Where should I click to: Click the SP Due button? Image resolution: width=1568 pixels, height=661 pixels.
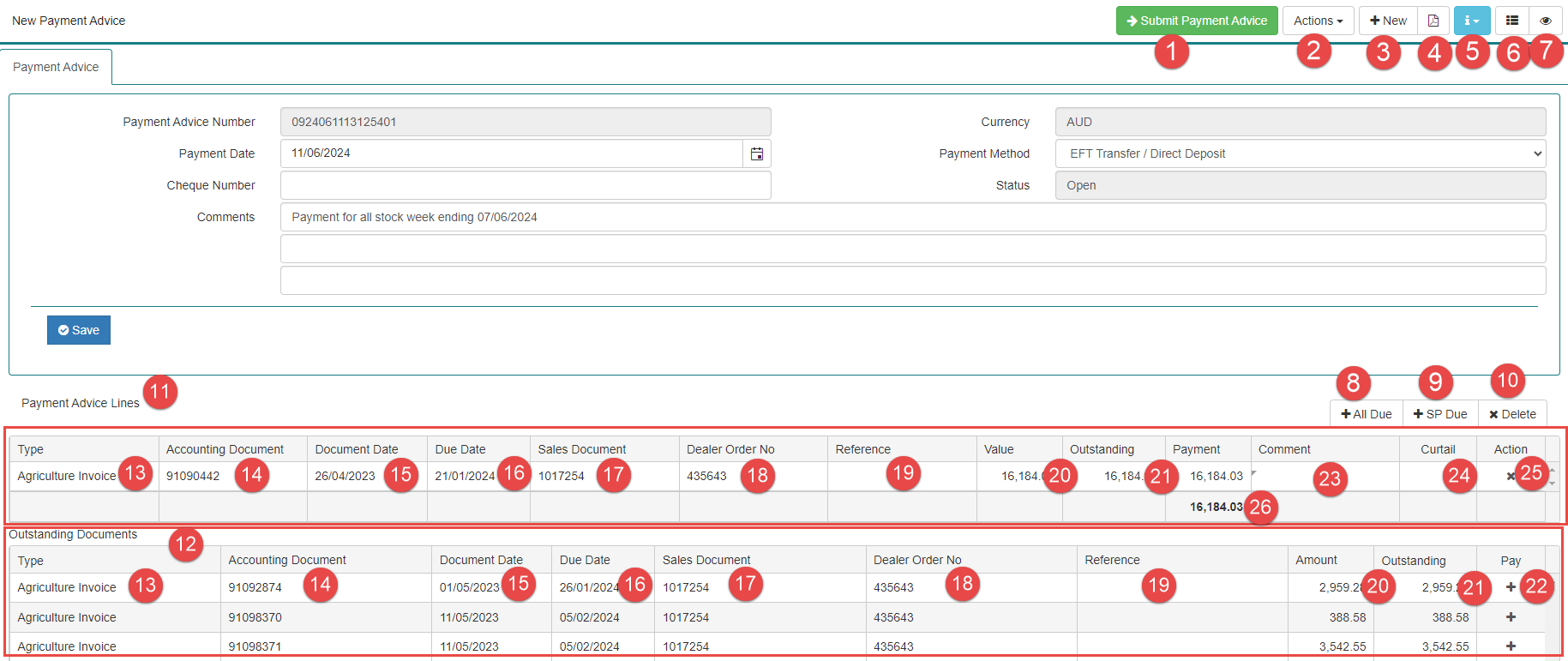click(x=1440, y=414)
